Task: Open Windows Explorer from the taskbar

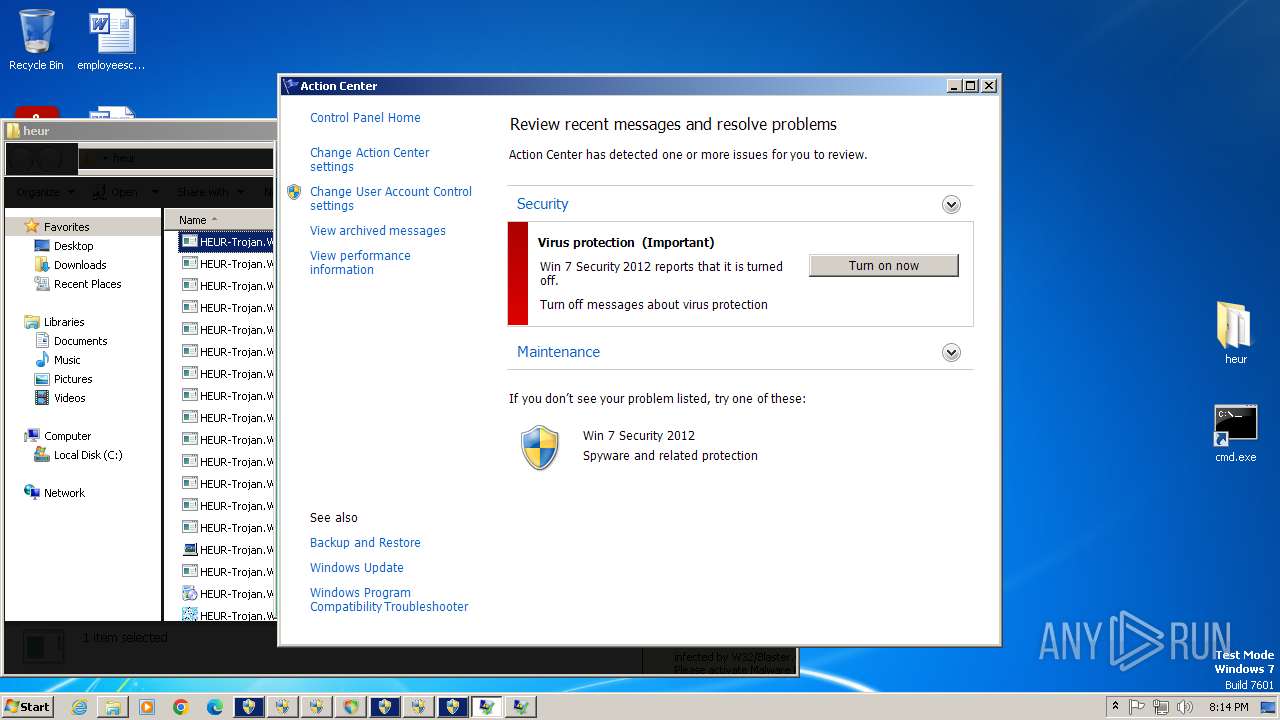Action: 113,707
